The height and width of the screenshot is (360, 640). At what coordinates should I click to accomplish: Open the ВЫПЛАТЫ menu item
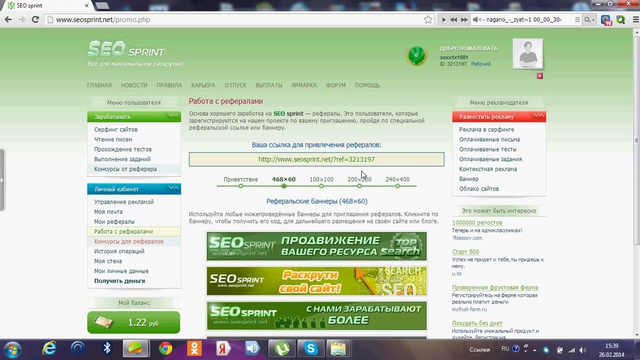pos(269,85)
